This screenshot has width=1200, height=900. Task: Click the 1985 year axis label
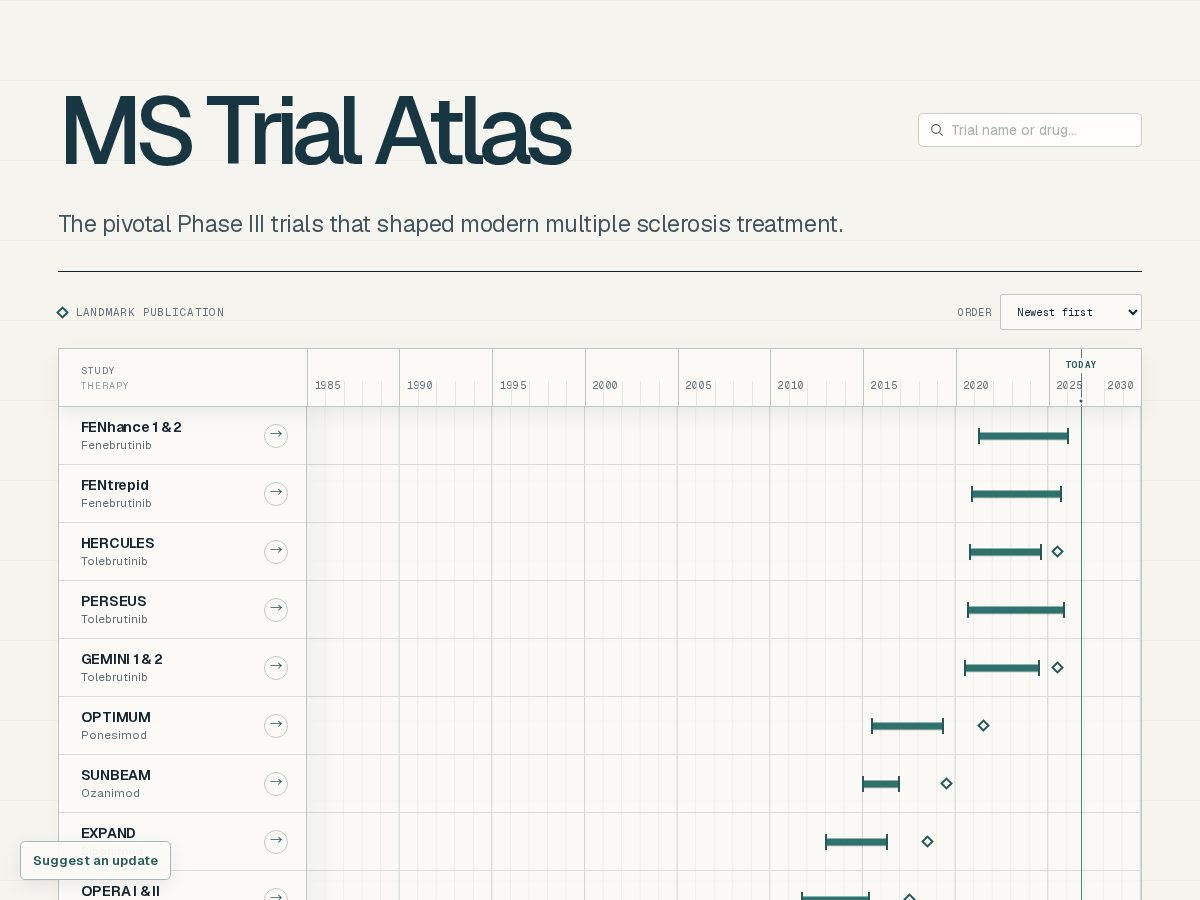pyautogui.click(x=328, y=386)
